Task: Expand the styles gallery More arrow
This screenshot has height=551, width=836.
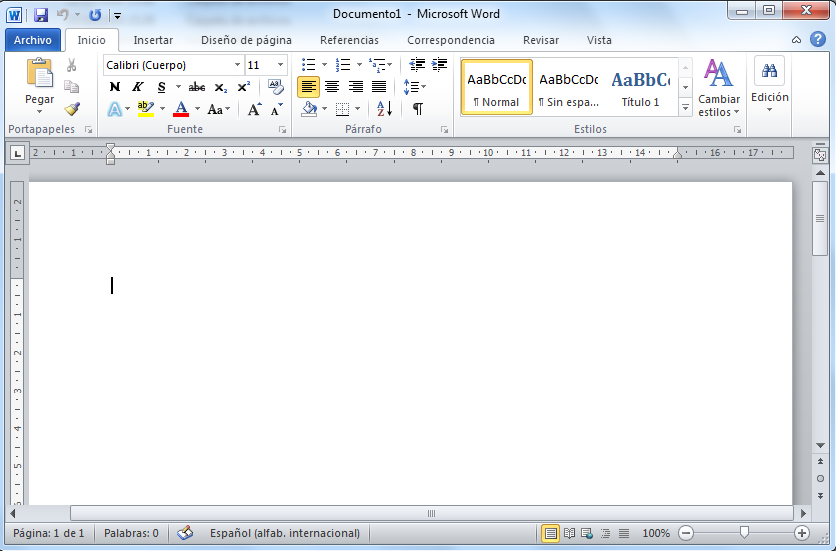Action: pos(686,108)
